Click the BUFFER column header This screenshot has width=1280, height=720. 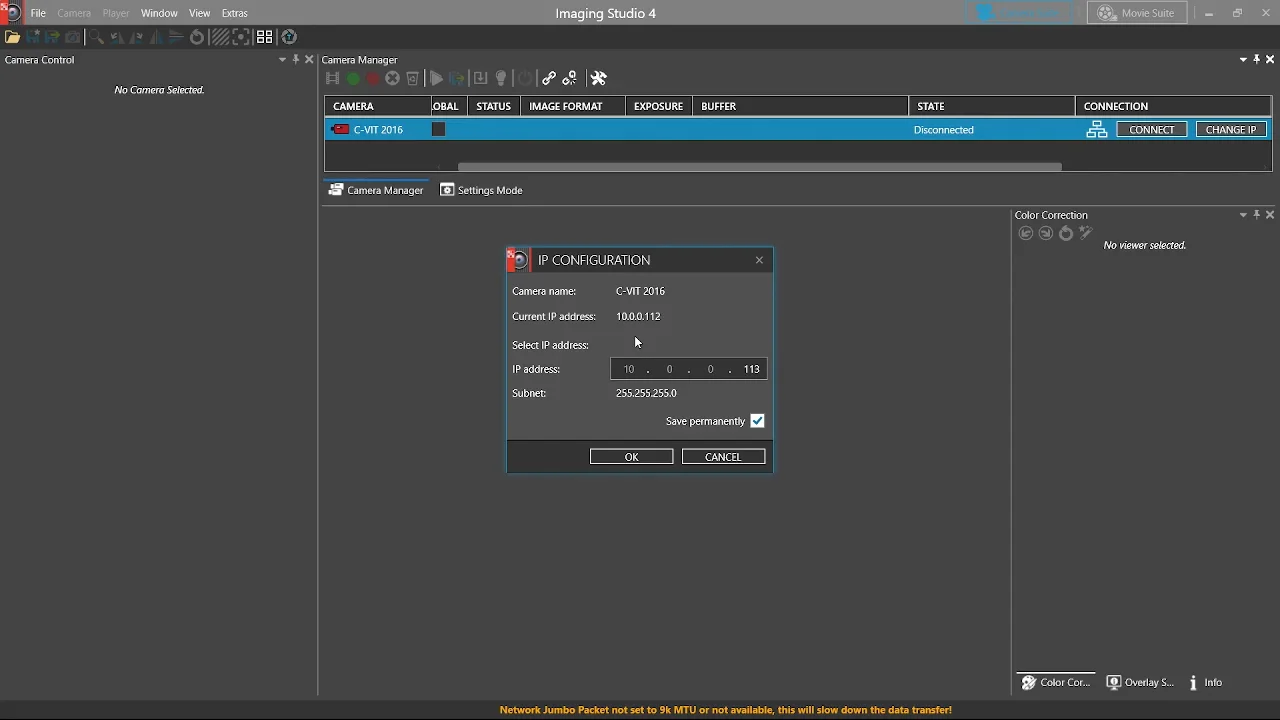click(800, 106)
